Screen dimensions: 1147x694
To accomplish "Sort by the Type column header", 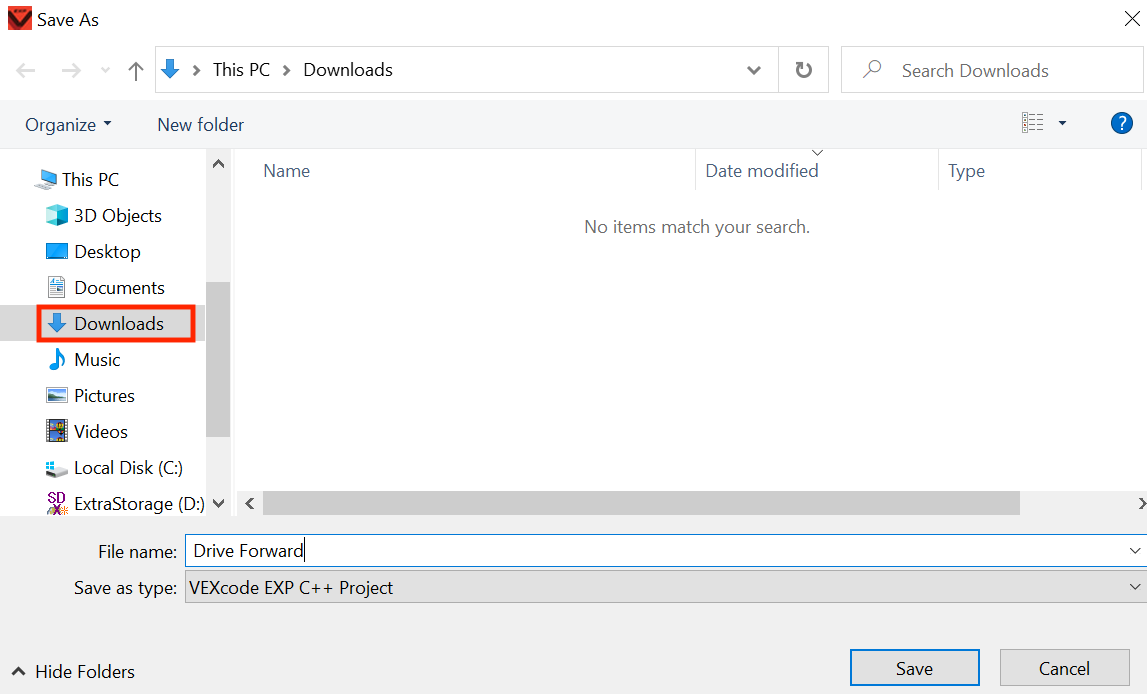I will [966, 171].
